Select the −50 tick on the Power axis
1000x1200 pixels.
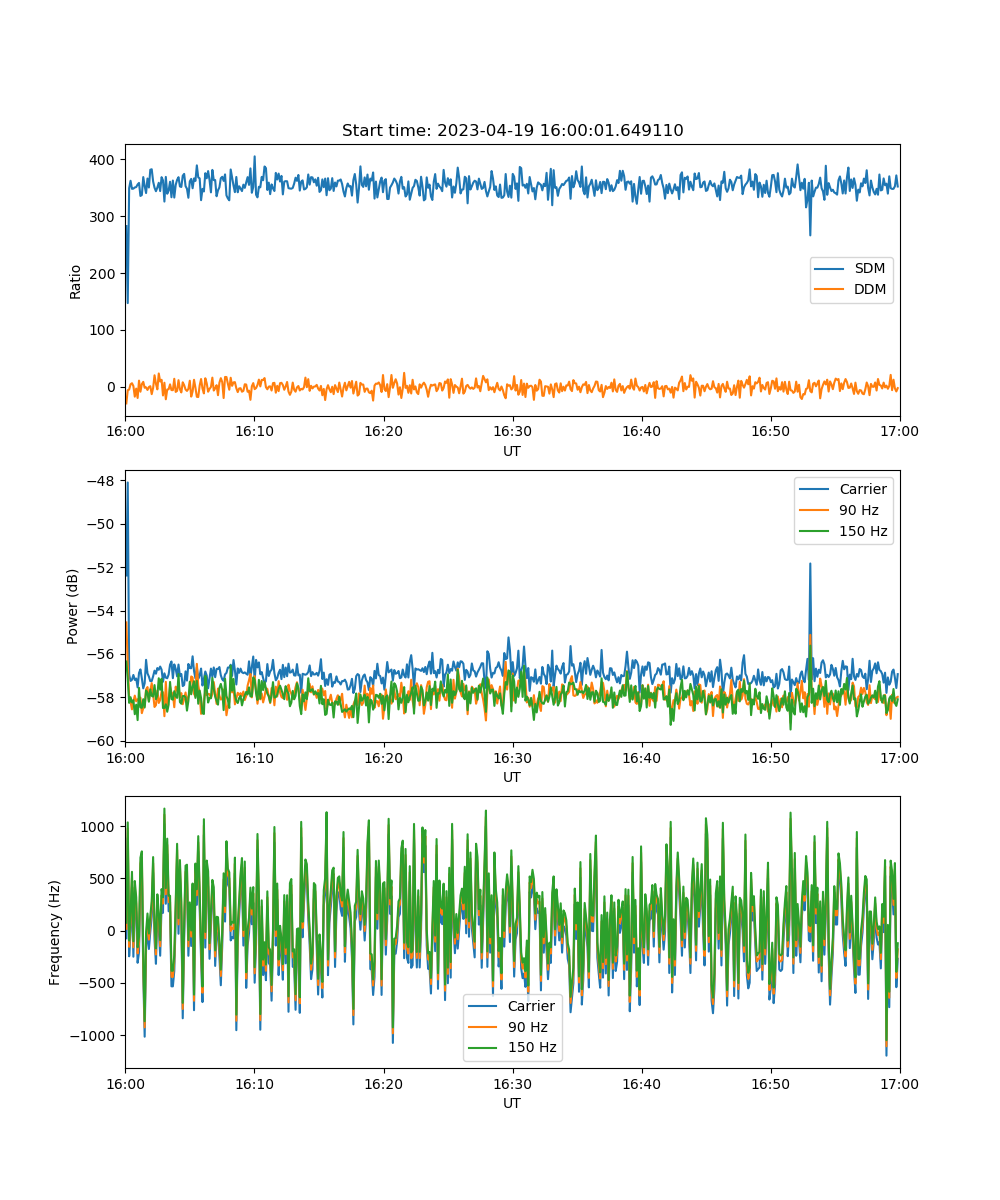102,524
